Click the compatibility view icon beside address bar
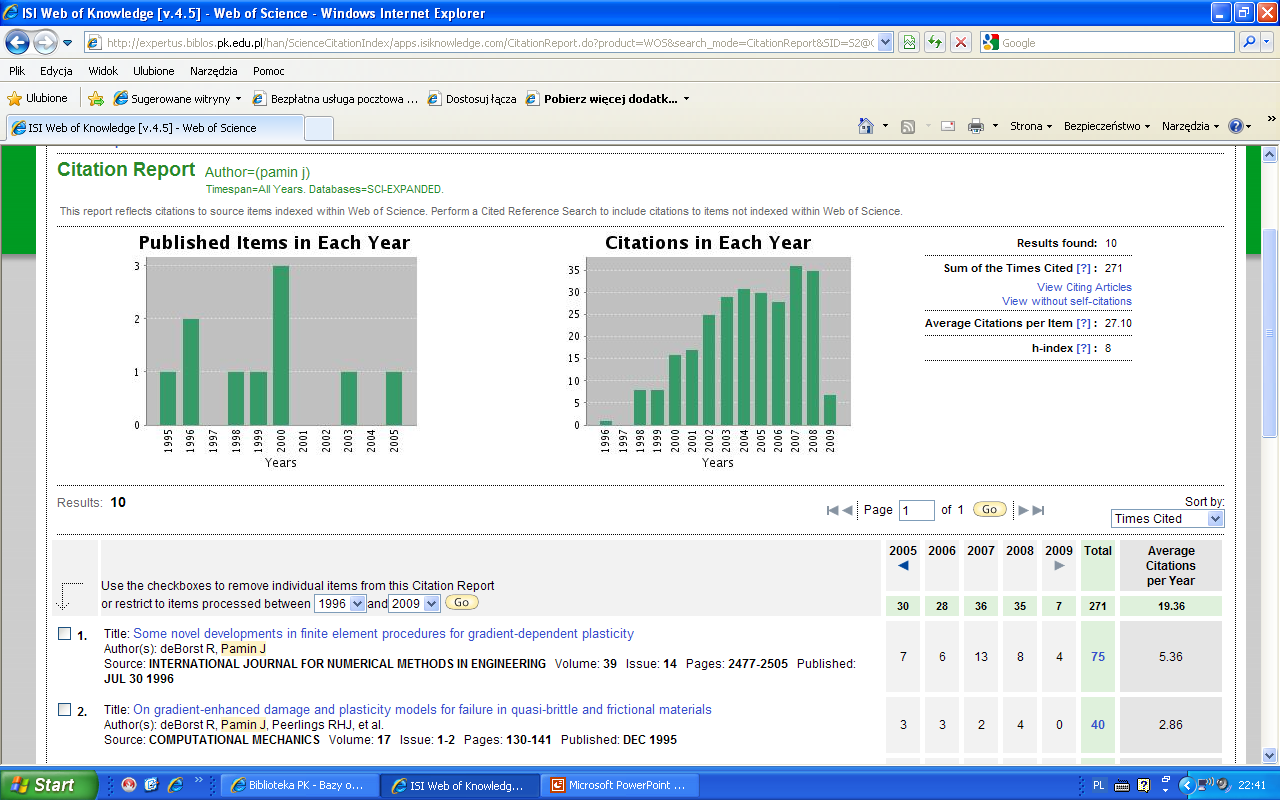 (x=909, y=43)
